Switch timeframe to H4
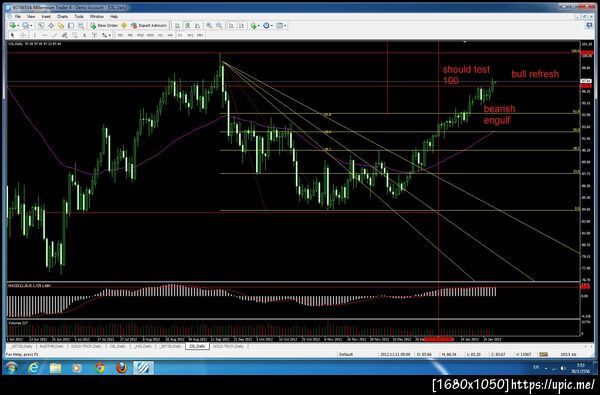Image resolution: width=600 pixels, height=395 pixels. click(x=170, y=35)
